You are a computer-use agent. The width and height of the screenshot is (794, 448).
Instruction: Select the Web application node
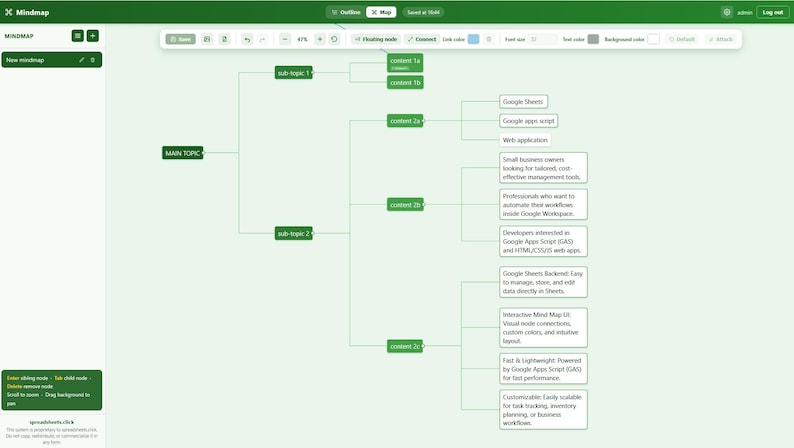(525, 140)
